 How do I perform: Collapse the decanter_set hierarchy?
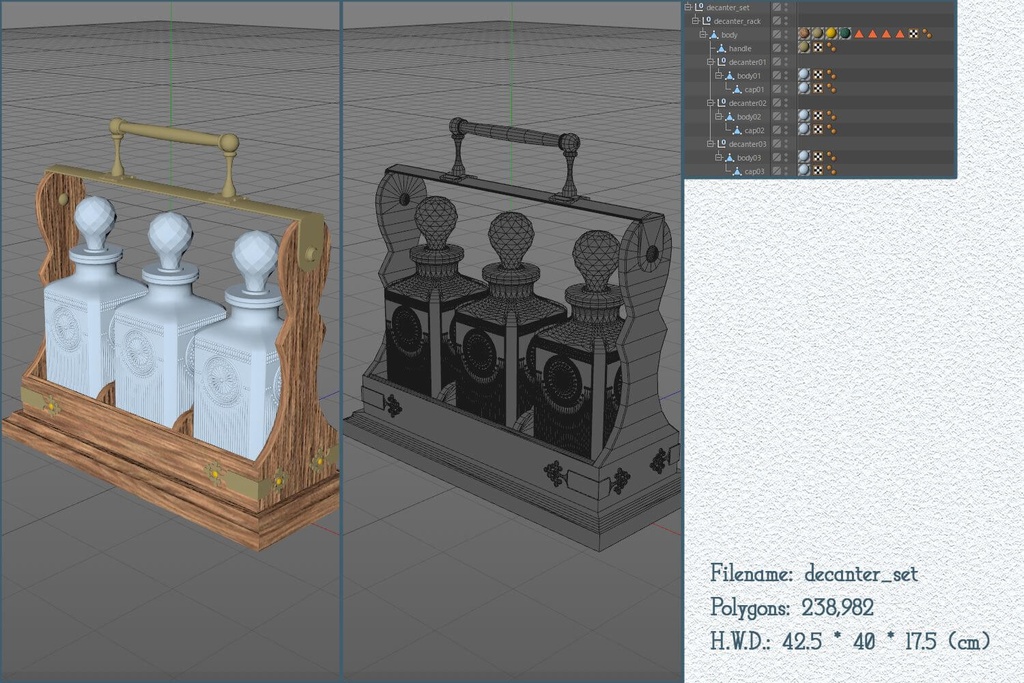pos(688,7)
